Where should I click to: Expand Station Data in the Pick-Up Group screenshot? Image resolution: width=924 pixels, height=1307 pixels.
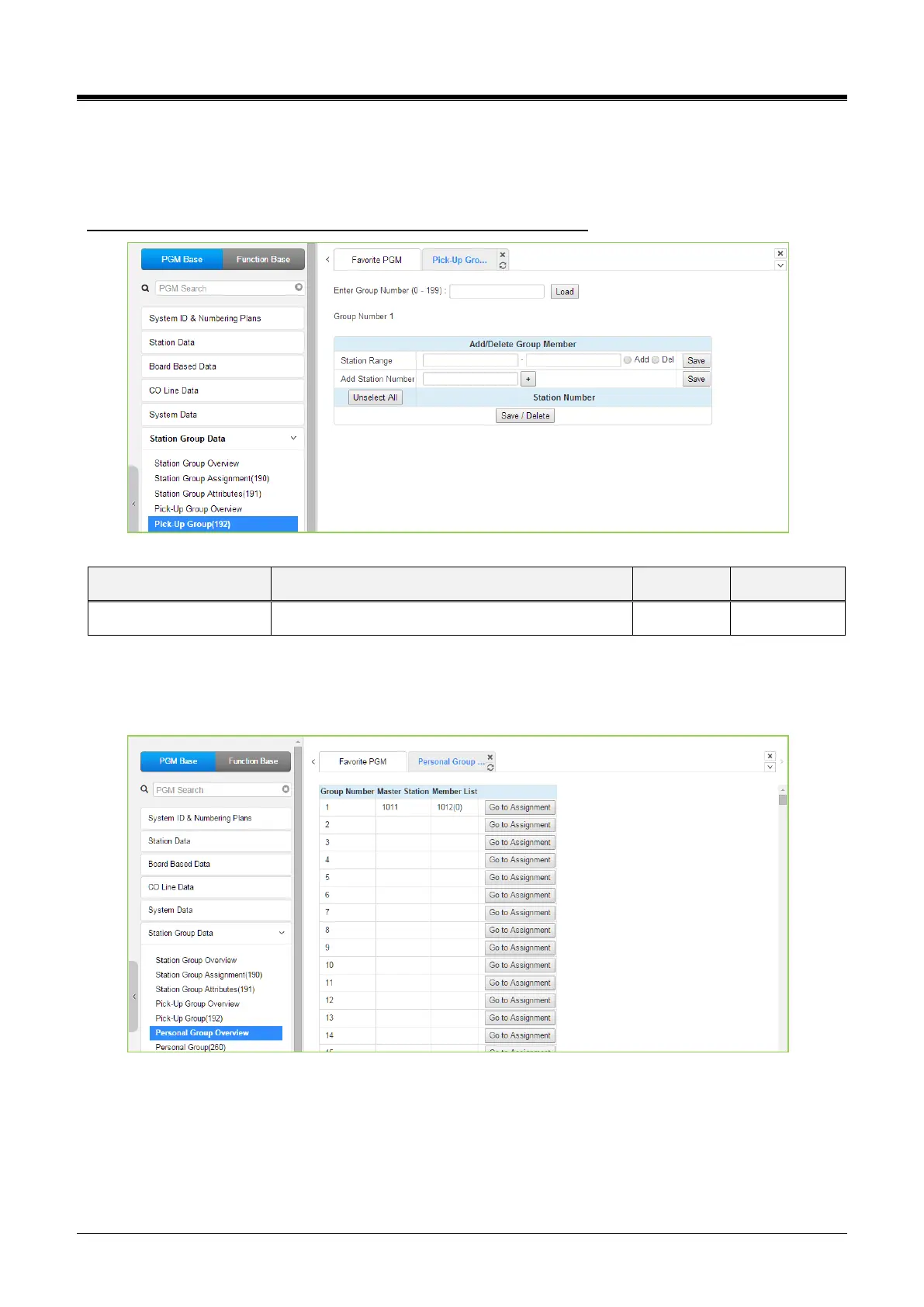coord(222,342)
